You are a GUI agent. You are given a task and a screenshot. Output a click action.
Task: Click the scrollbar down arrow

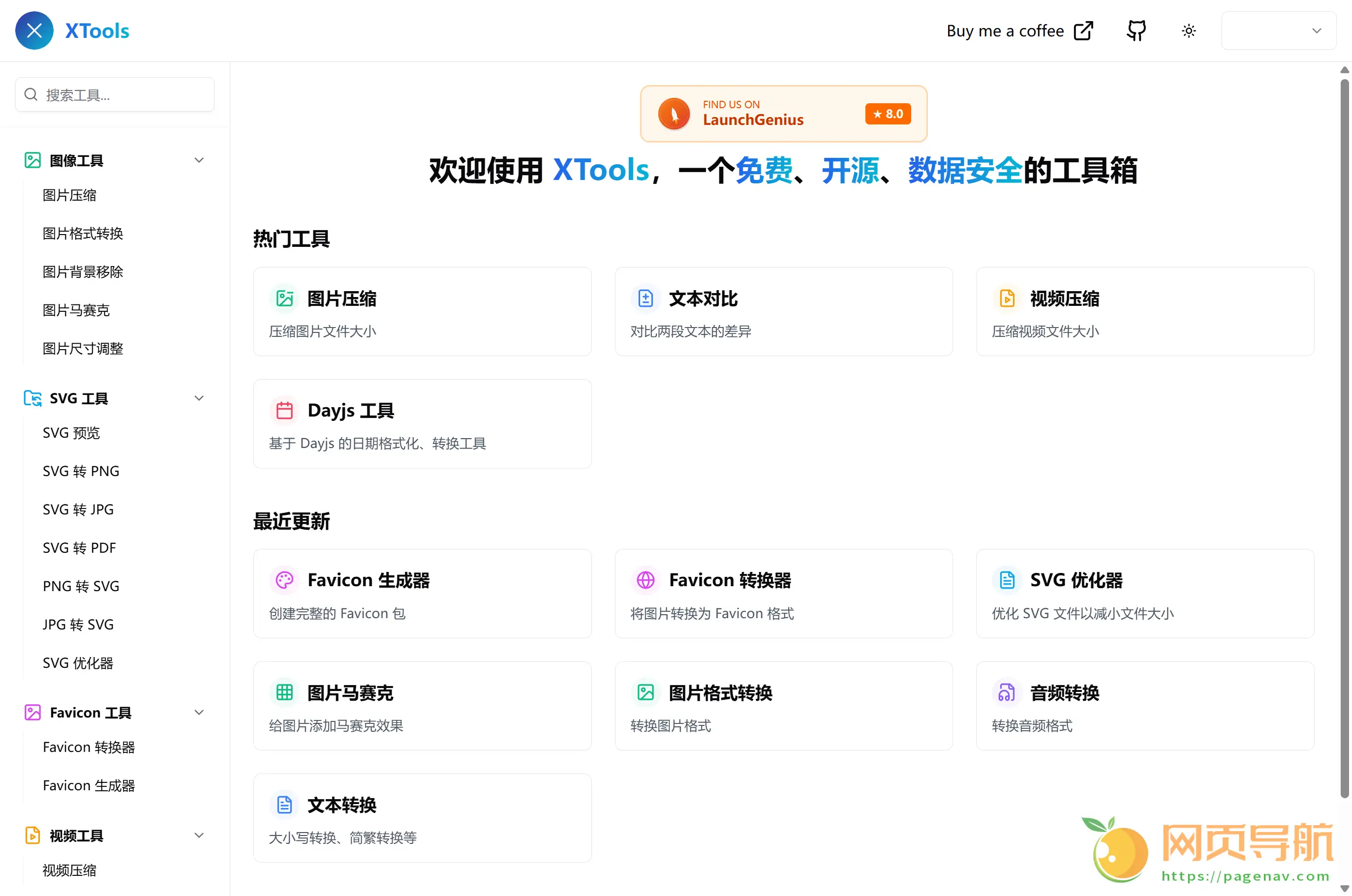1345,889
